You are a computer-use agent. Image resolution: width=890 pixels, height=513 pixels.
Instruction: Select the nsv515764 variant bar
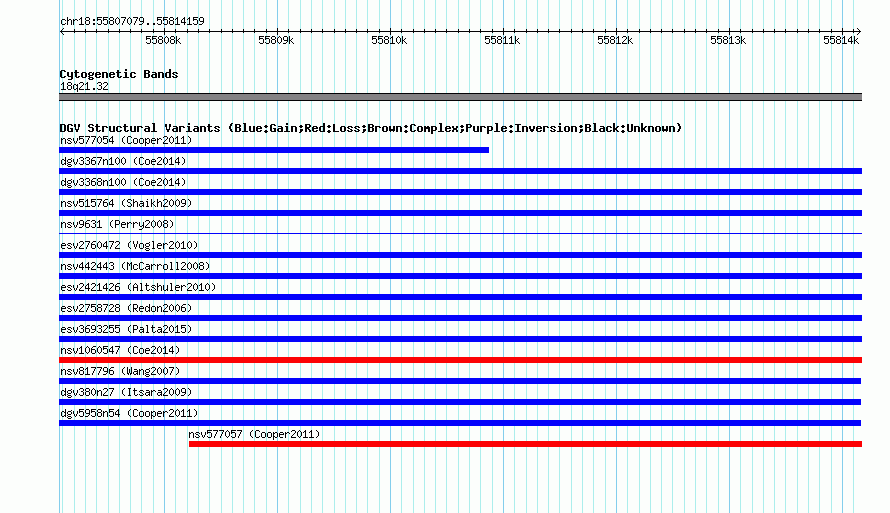pyautogui.click(x=460, y=213)
